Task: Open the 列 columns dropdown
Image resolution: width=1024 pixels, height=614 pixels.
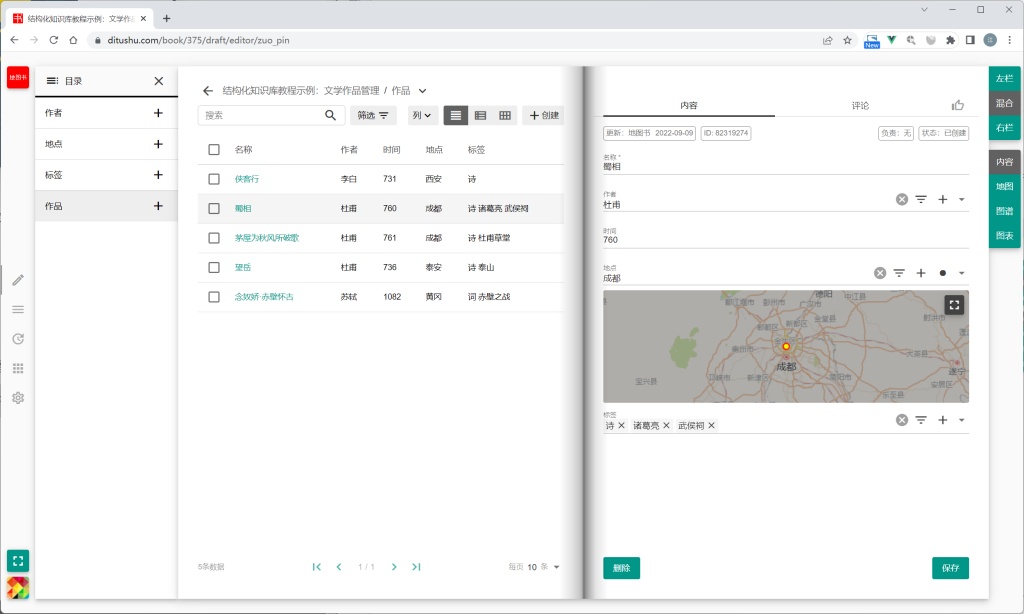Action: pyautogui.click(x=422, y=115)
